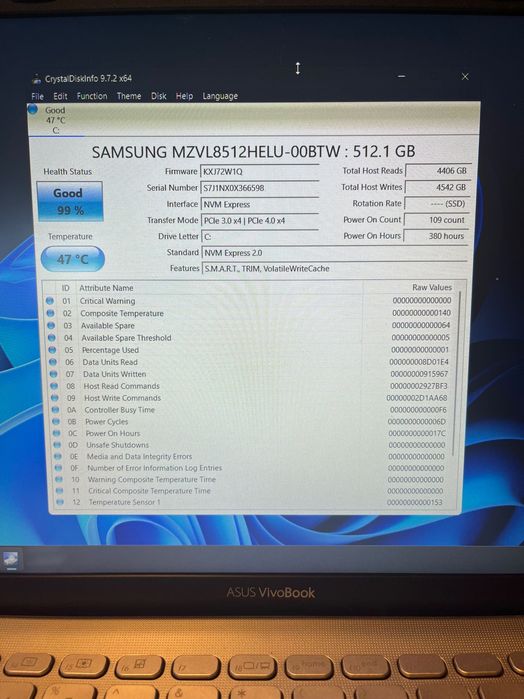524x699 pixels.
Task: Select the C: drive tab with Good status
Action: pos(56,120)
